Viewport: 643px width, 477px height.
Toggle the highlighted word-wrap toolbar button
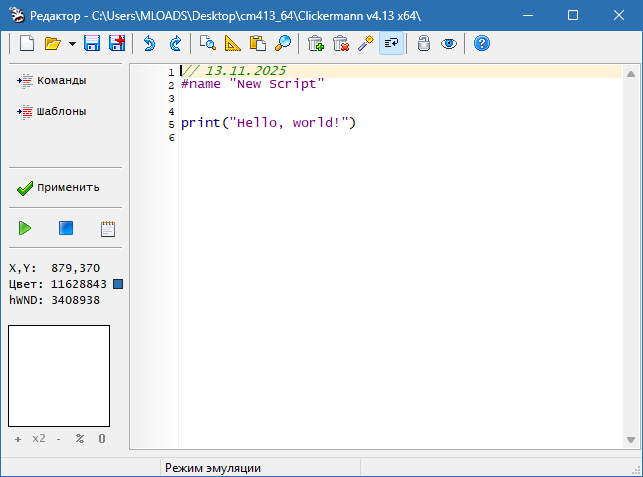391,43
